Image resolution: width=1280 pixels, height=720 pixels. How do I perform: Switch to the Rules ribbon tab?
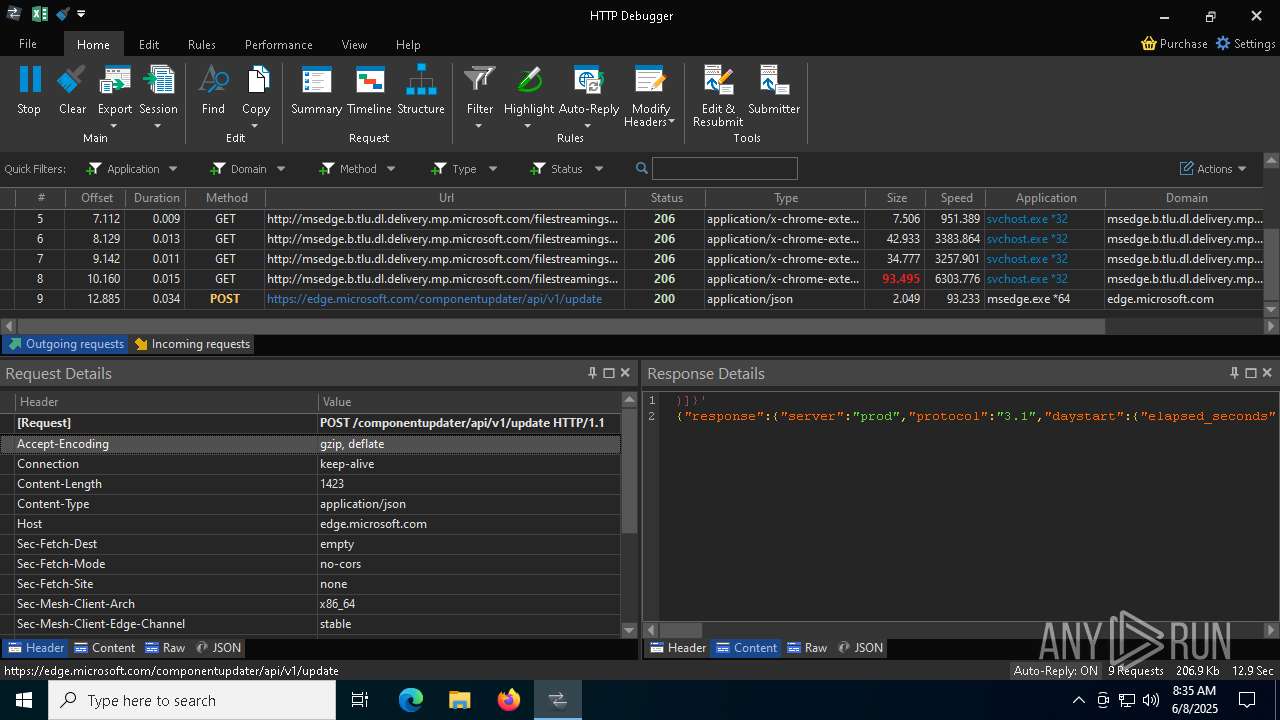(202, 44)
